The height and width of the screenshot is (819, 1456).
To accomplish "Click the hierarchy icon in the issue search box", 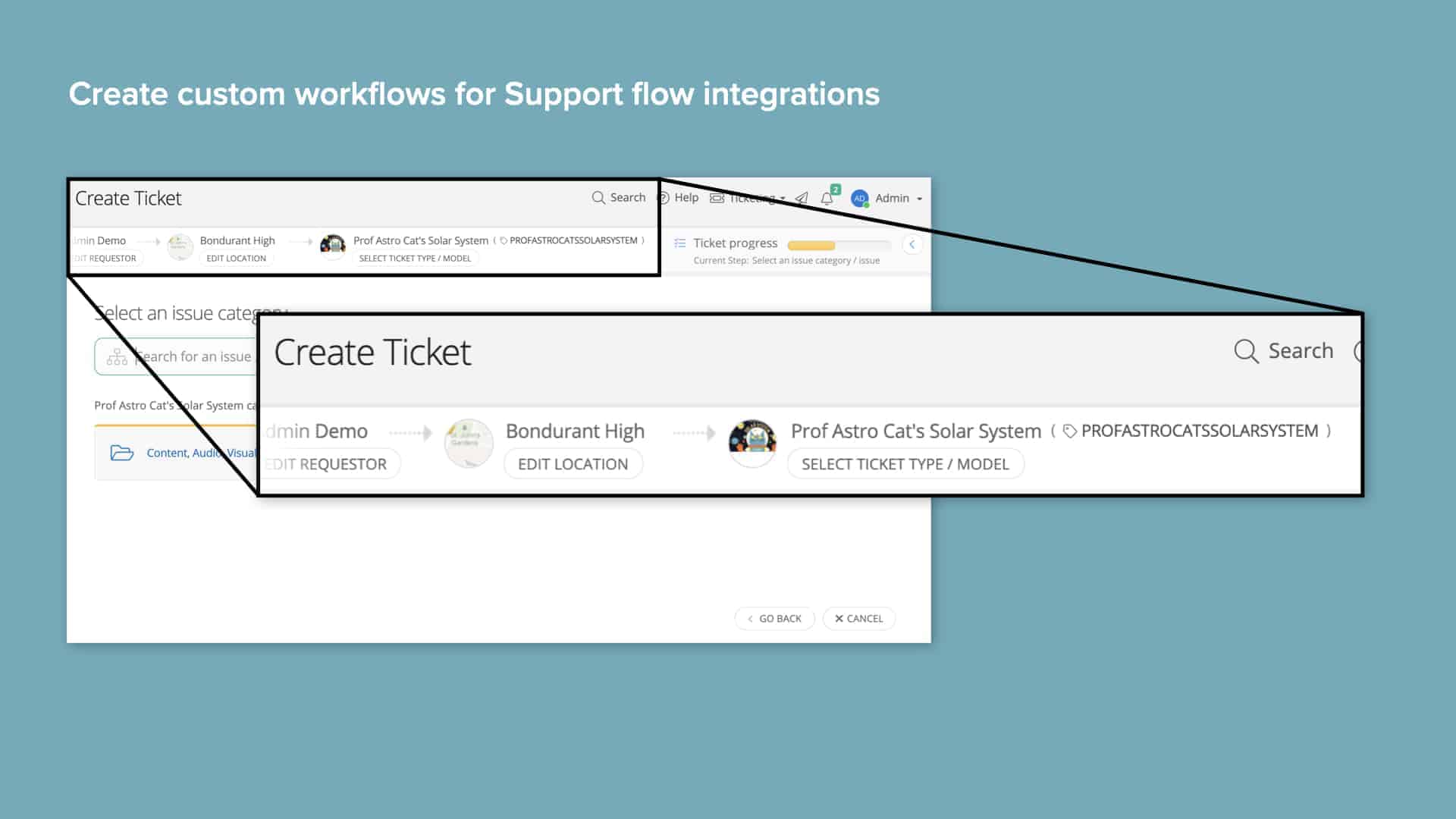I will click(x=118, y=356).
